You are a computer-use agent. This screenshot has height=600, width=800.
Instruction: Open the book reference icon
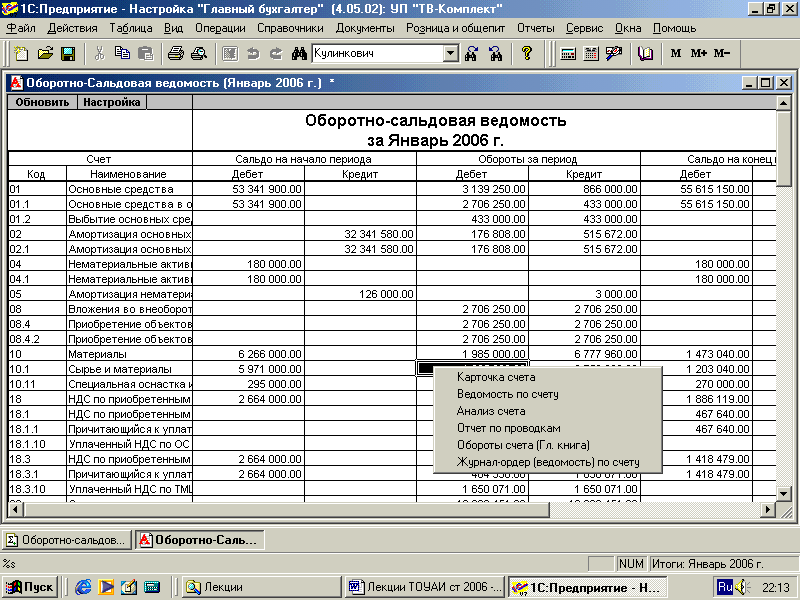pyautogui.click(x=645, y=53)
